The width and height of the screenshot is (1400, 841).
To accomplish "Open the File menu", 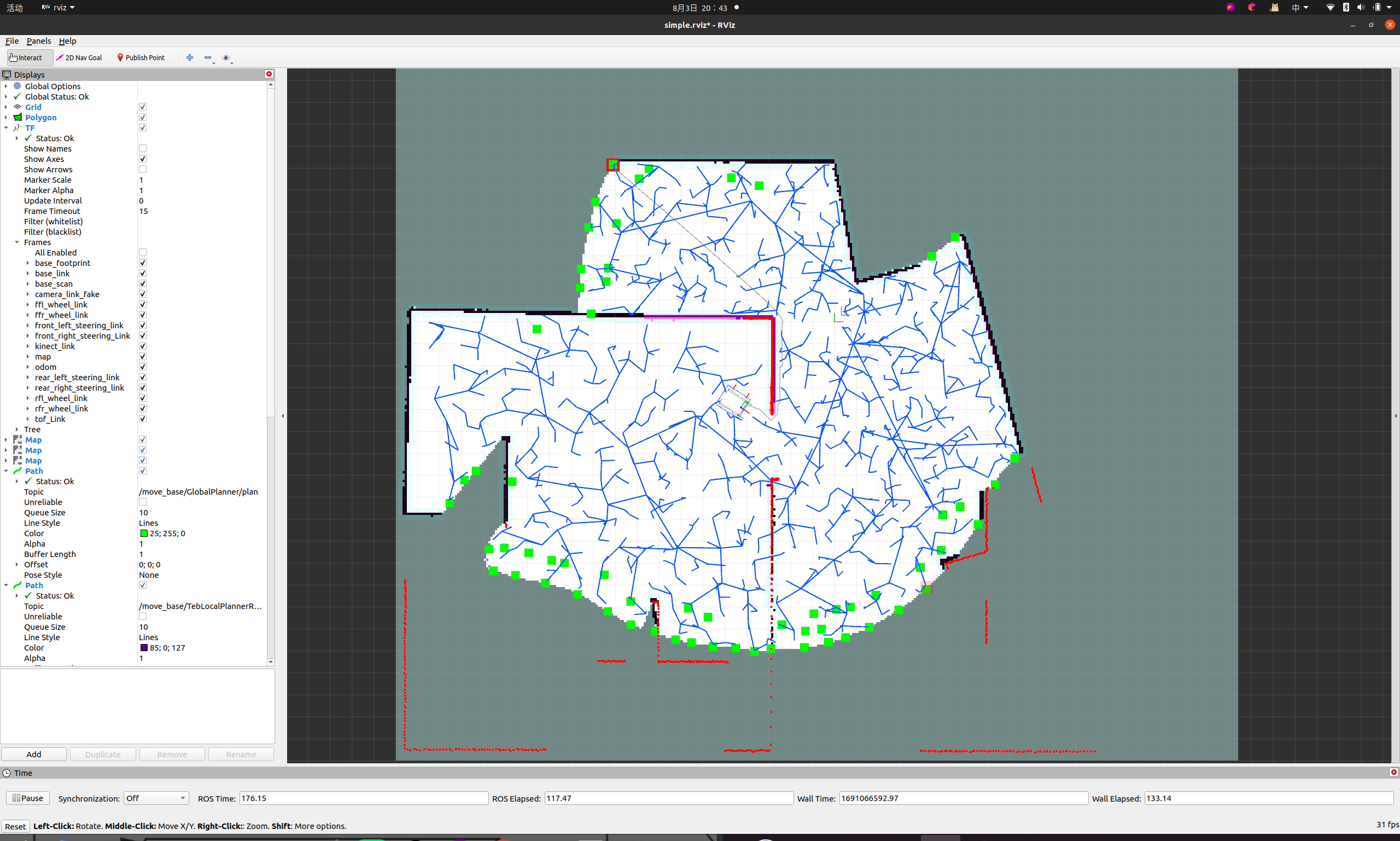I will 11,41.
